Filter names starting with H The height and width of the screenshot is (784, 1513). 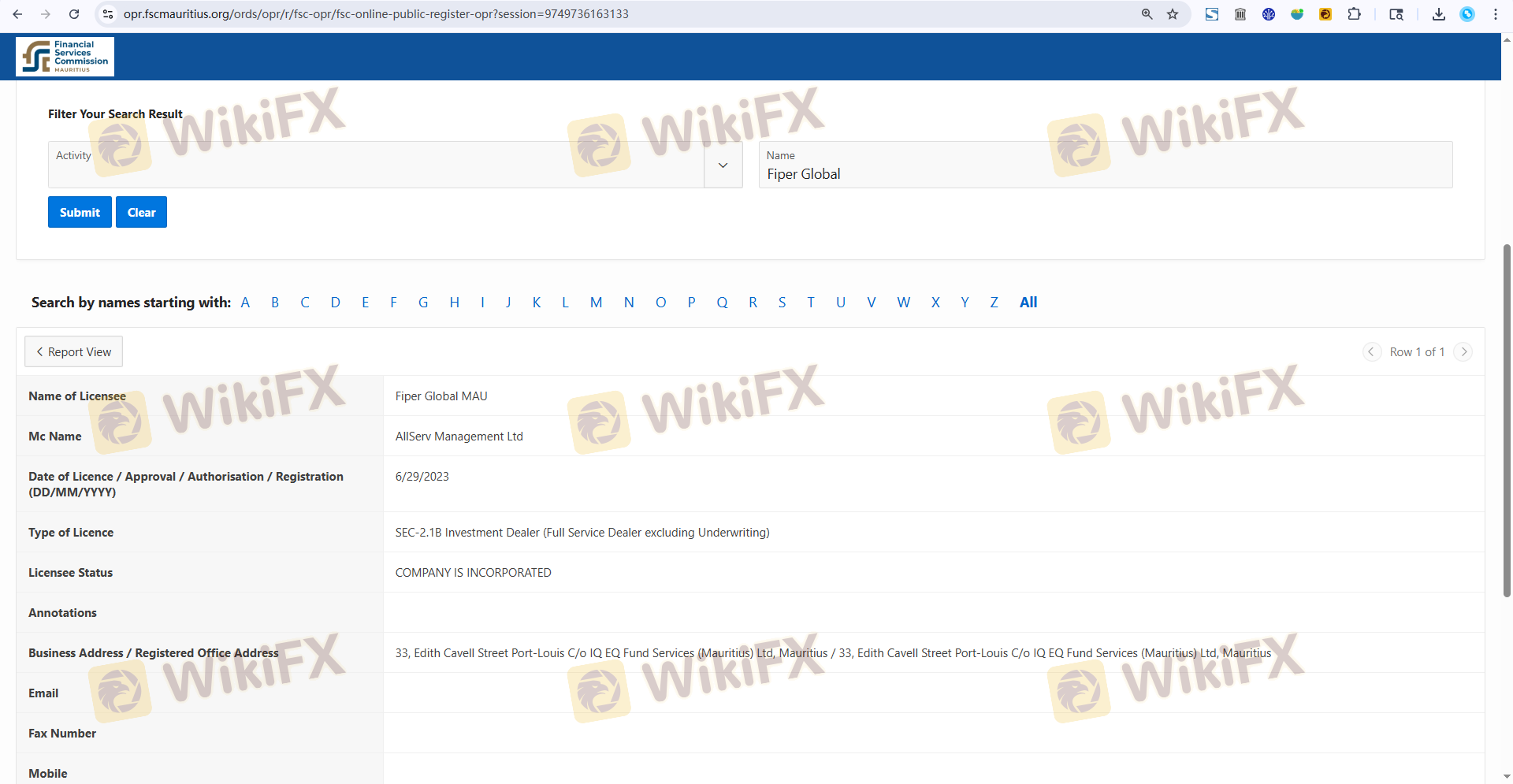(455, 303)
